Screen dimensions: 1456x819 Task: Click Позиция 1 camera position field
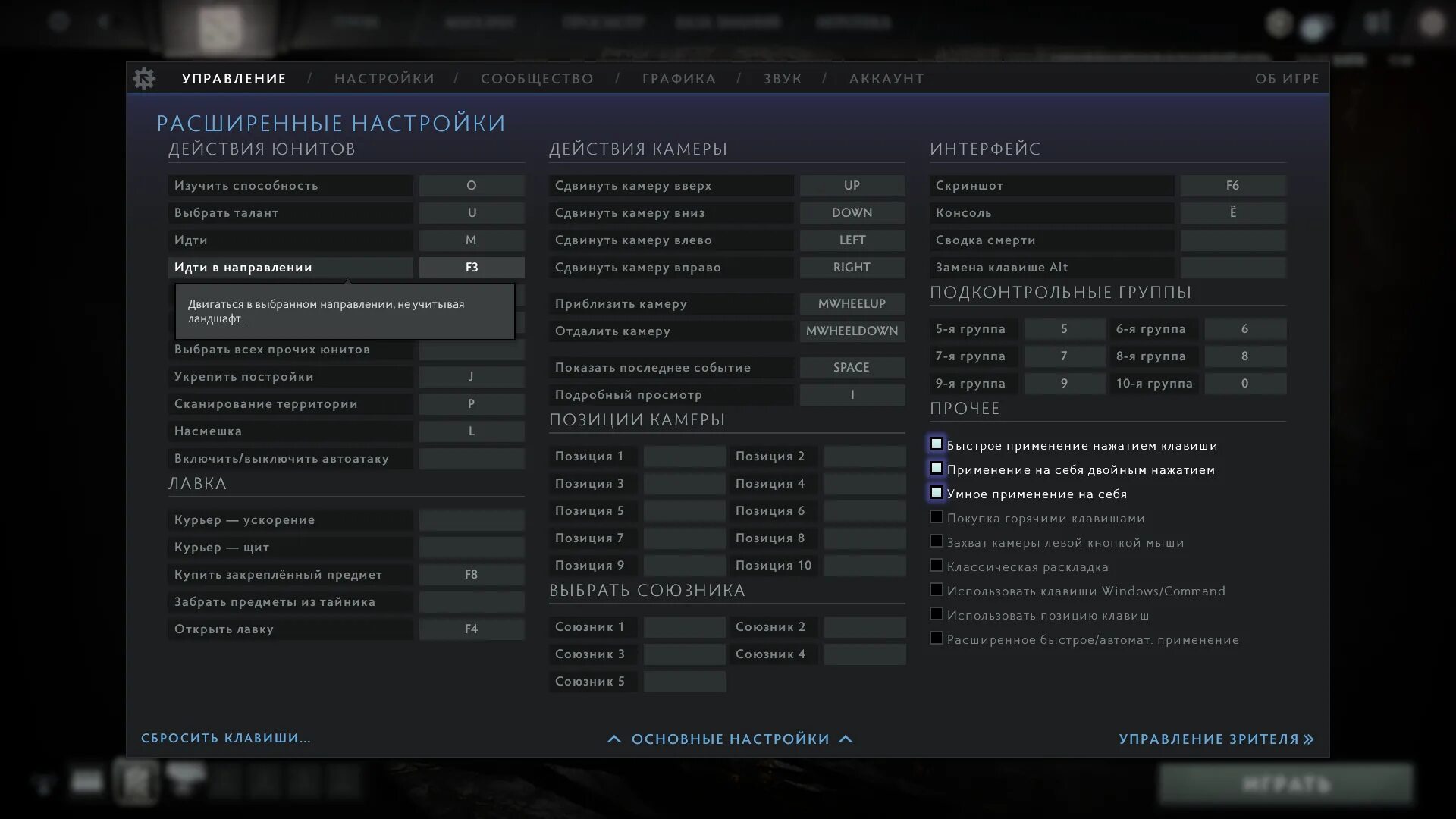685,455
